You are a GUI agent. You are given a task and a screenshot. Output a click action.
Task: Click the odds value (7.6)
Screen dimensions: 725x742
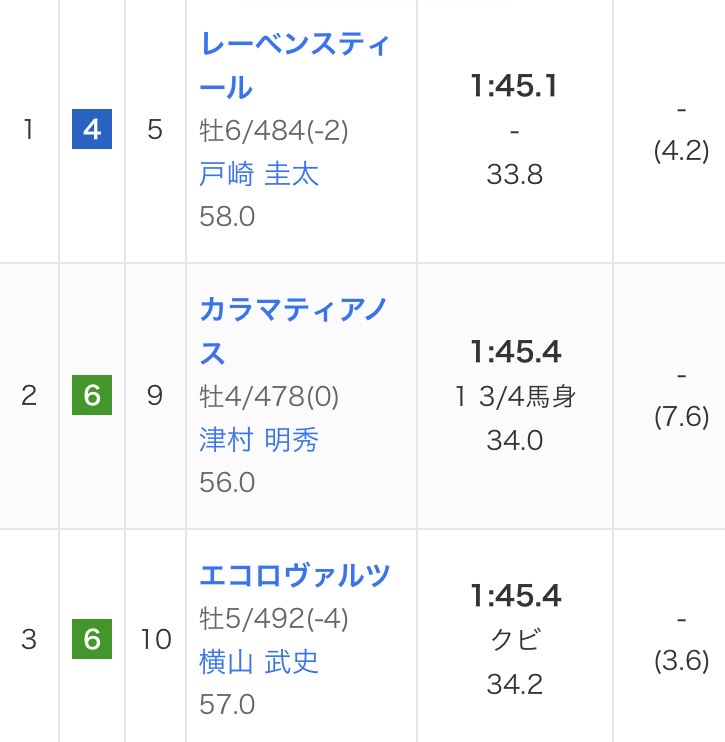(681, 417)
